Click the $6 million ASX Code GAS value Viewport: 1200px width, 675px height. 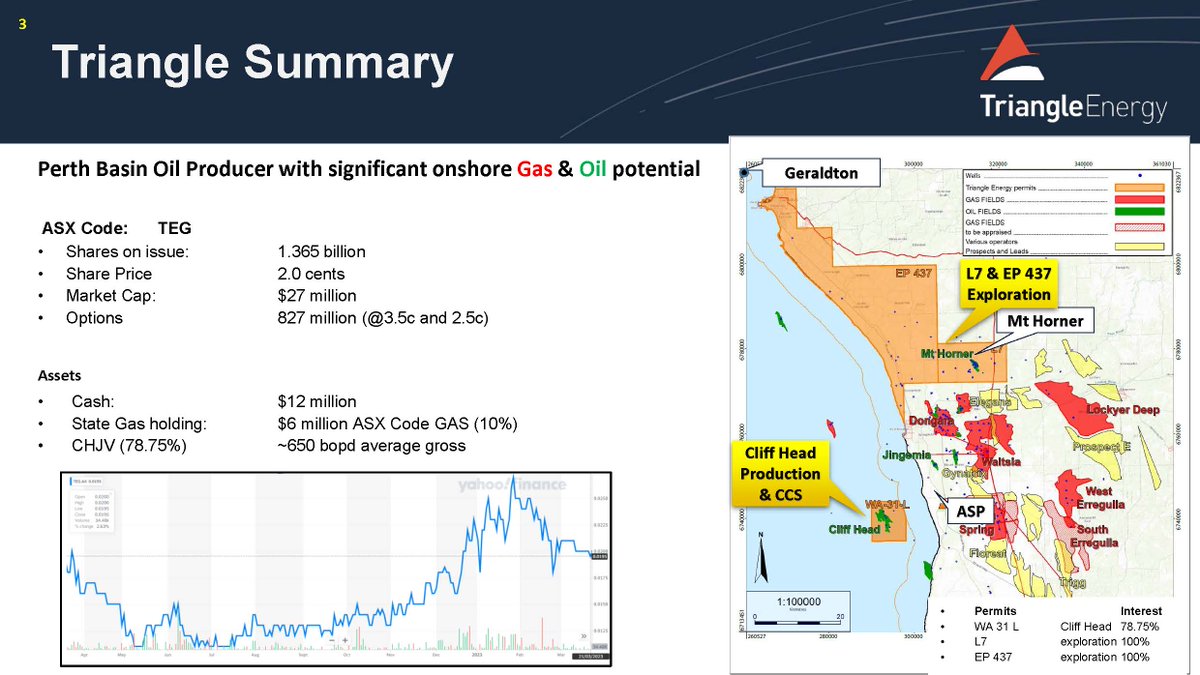[x=397, y=423]
